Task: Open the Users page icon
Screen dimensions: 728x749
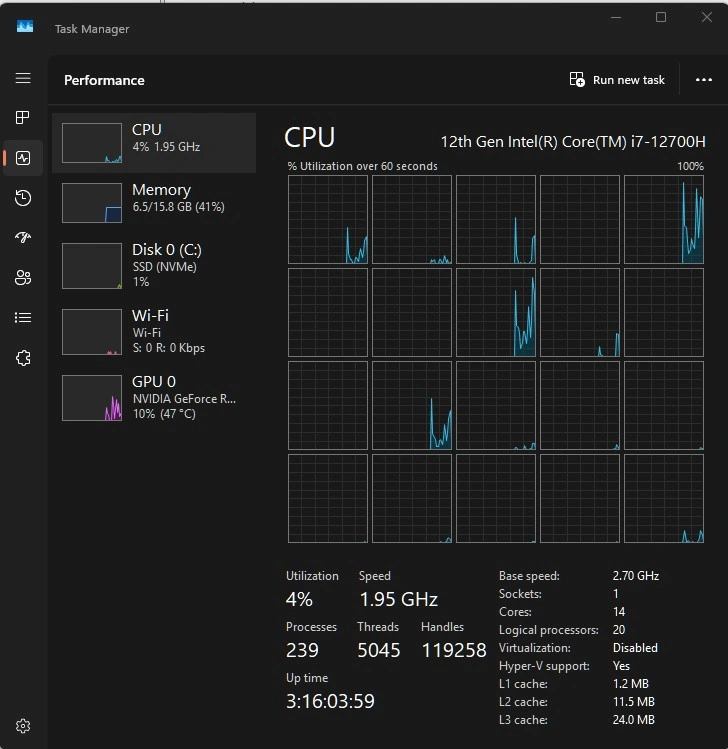Action: click(23, 278)
